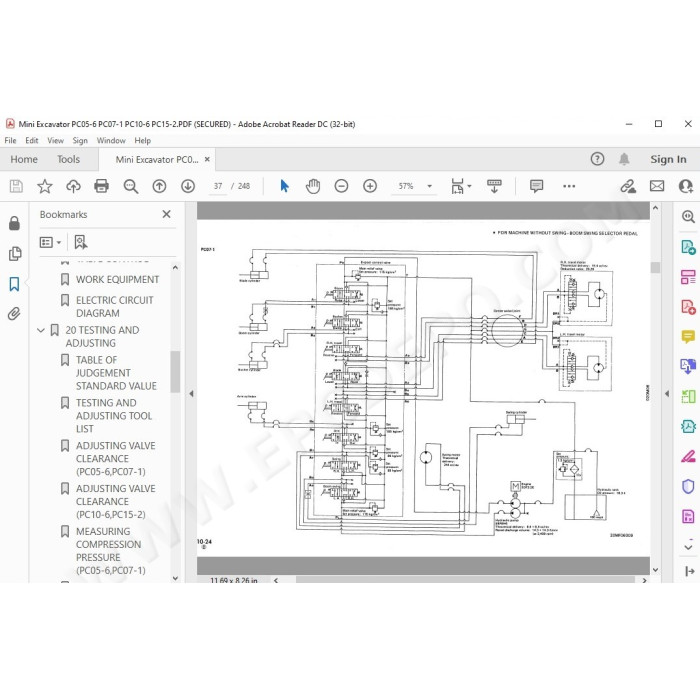The height and width of the screenshot is (700, 700).
Task: Select the Hand pan tool
Action: pyautogui.click(x=313, y=186)
